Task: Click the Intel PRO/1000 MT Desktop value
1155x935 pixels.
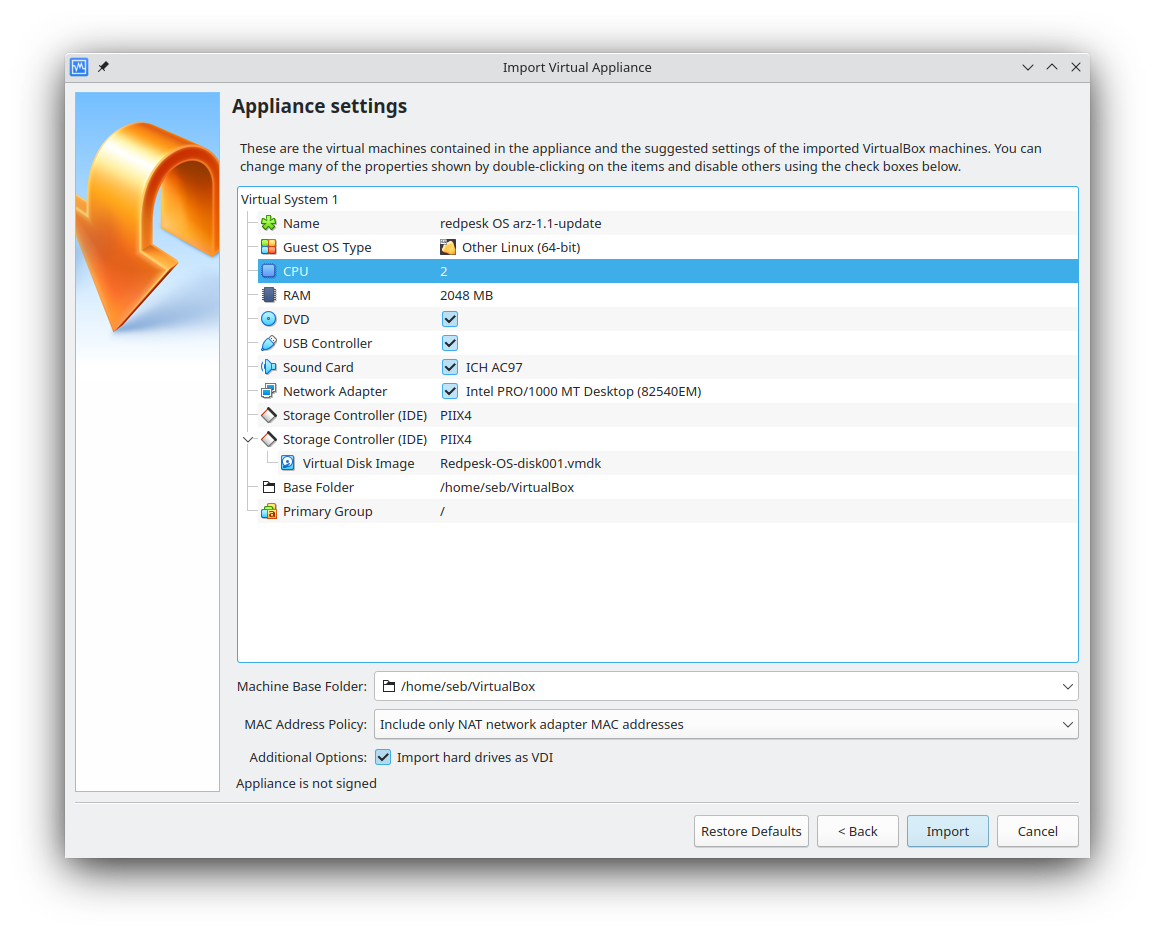Action: pyautogui.click(x=583, y=391)
